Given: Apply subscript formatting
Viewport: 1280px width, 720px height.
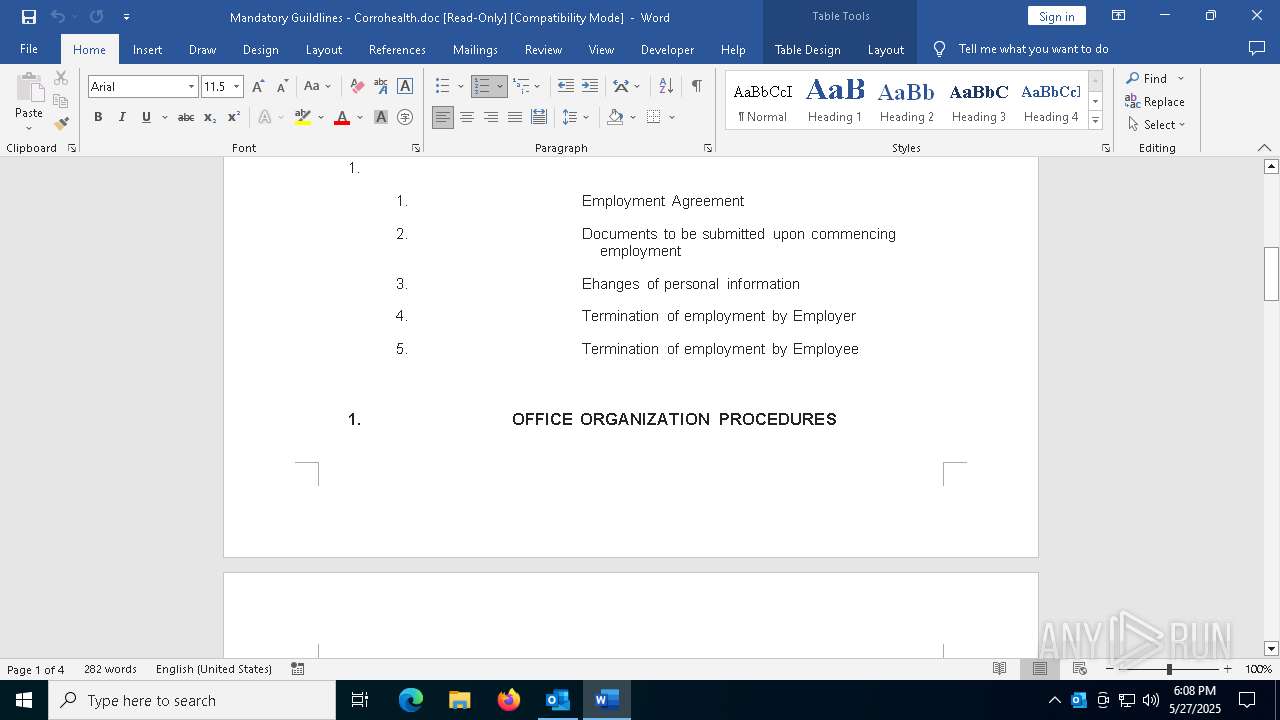Looking at the screenshot, I should click(x=210, y=117).
